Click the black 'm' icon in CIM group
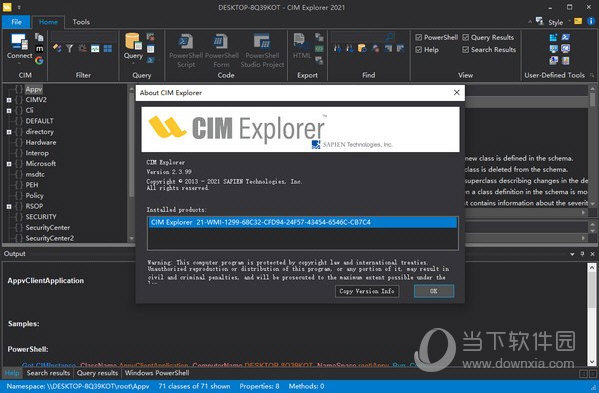 pos(39,49)
